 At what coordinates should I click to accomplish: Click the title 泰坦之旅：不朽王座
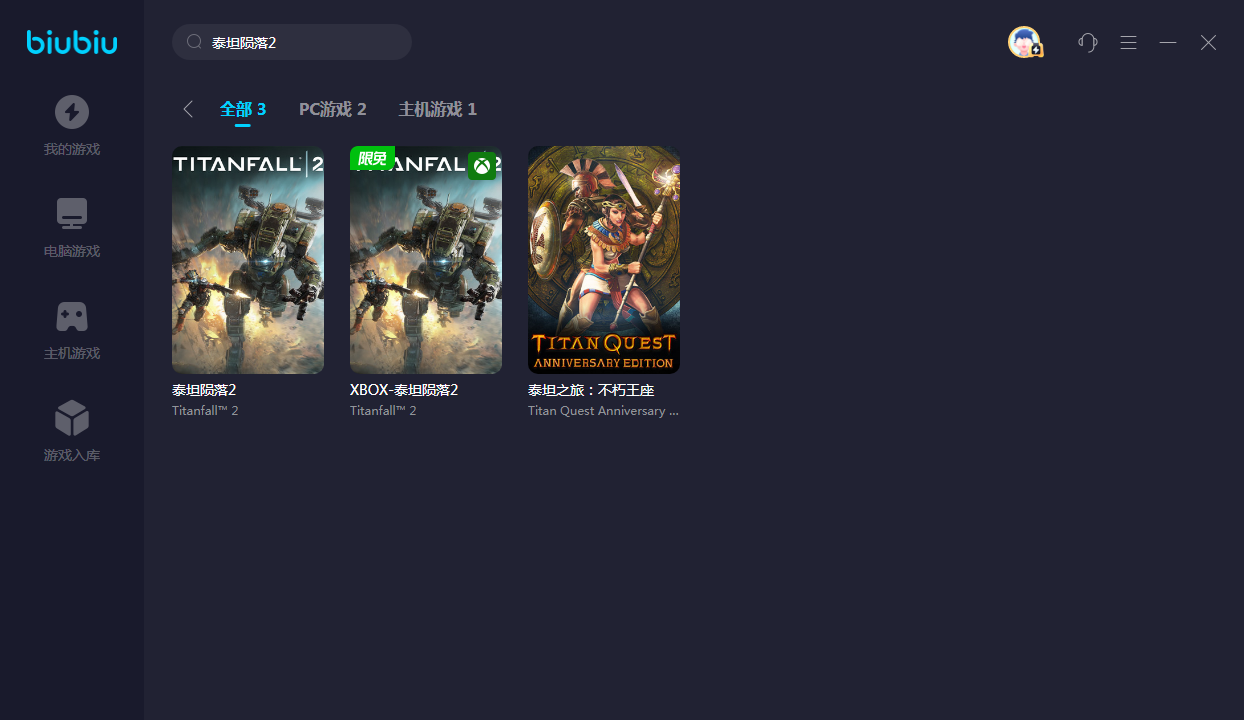click(591, 390)
